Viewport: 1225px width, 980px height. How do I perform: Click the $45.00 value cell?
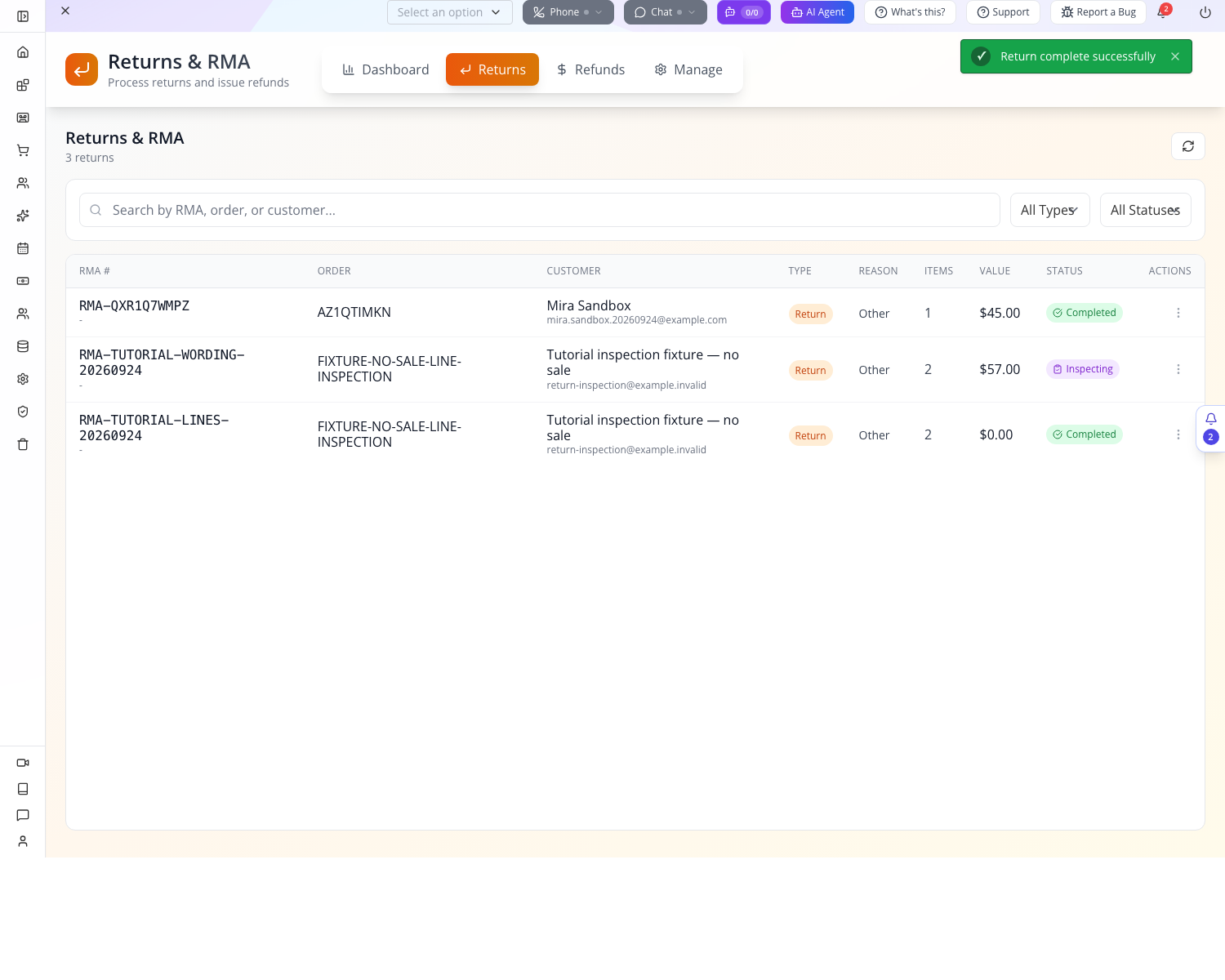(x=1000, y=313)
